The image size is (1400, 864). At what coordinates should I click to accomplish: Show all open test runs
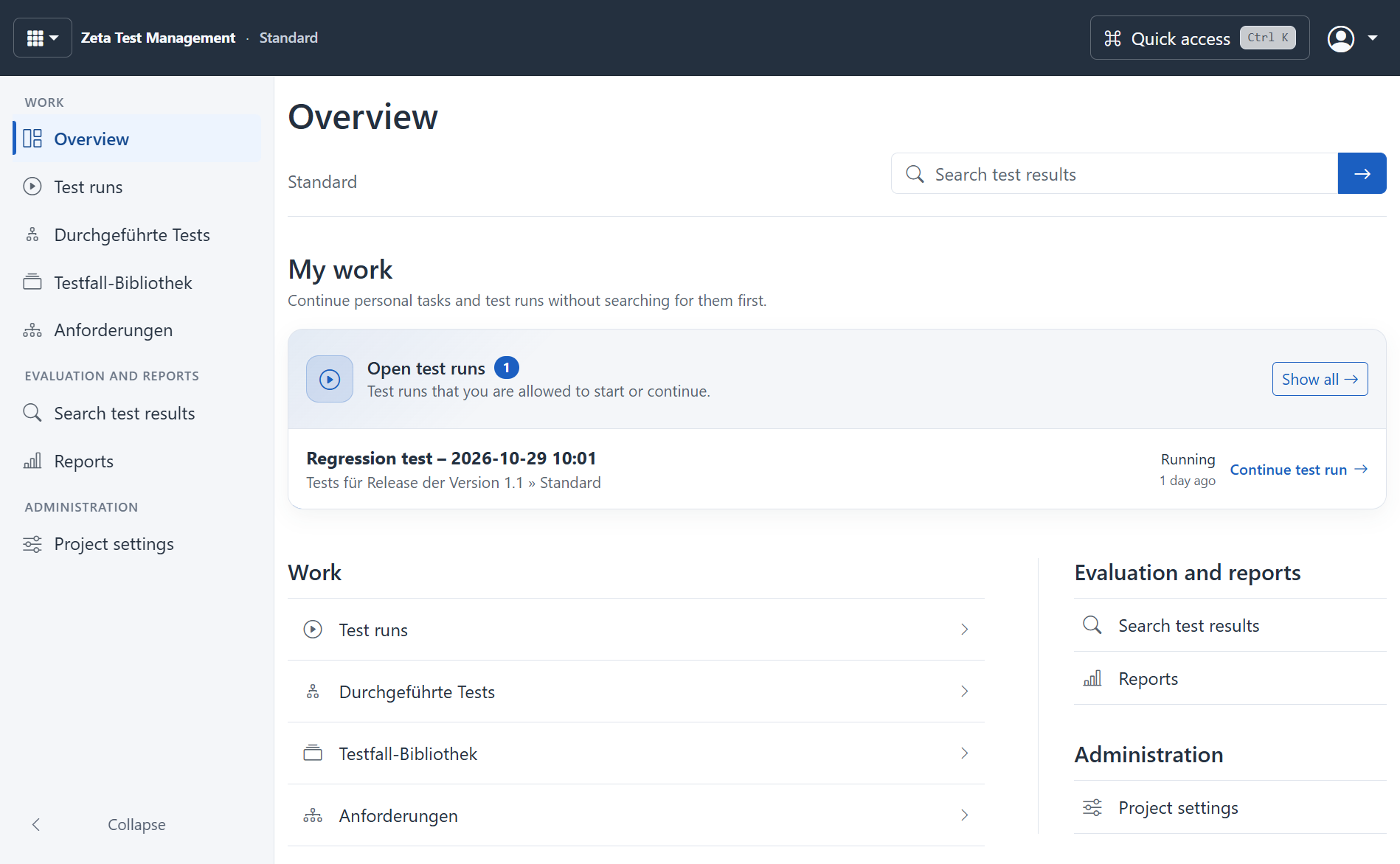(x=1320, y=379)
